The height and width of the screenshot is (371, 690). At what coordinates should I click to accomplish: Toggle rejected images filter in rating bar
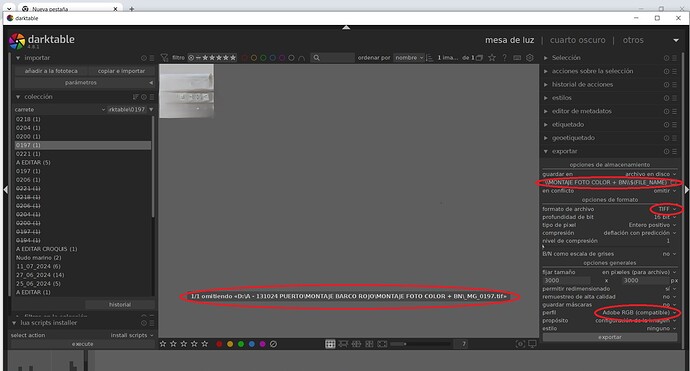click(191, 58)
